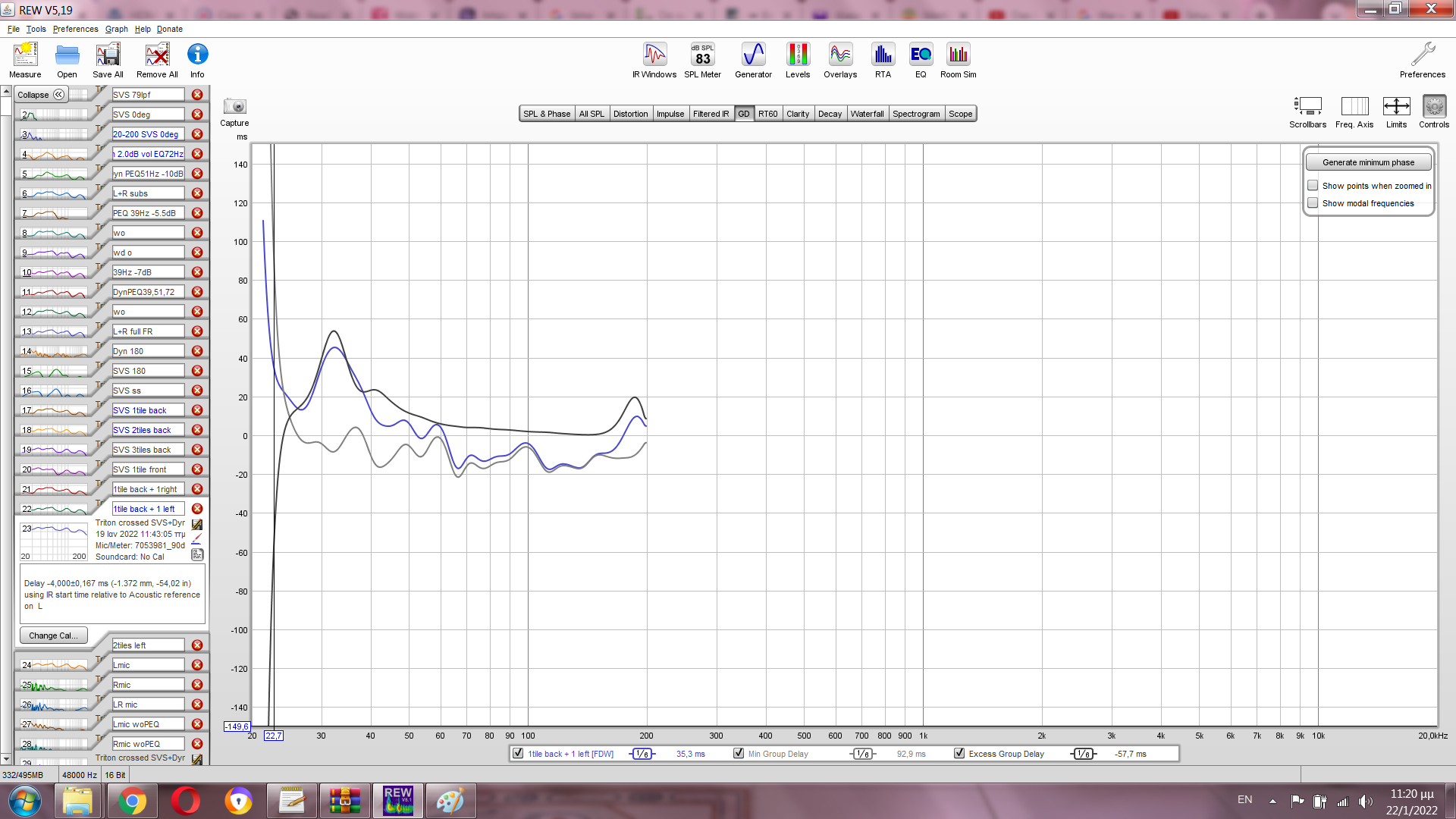This screenshot has width=1456, height=819.
Task: Open Min Group Delay smoothing selector
Action: (x=862, y=754)
